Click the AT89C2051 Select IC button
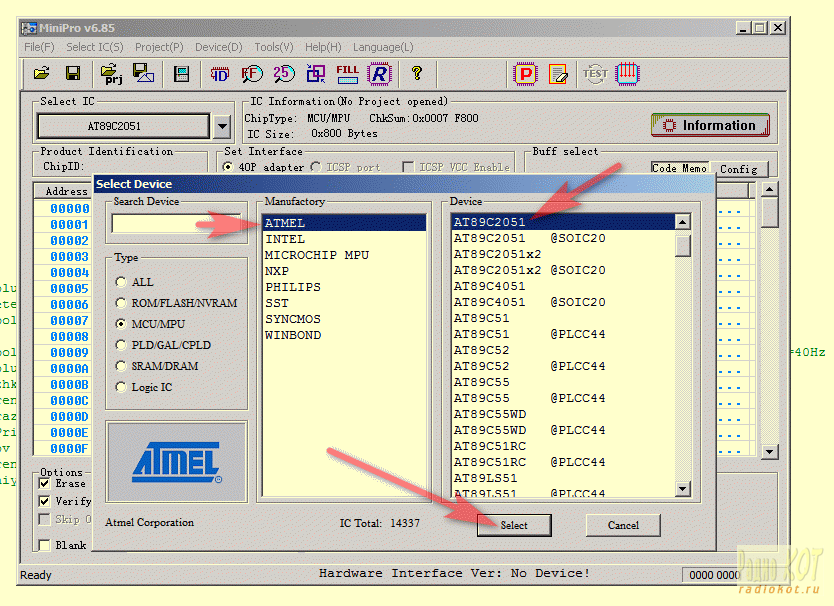 coord(123,126)
